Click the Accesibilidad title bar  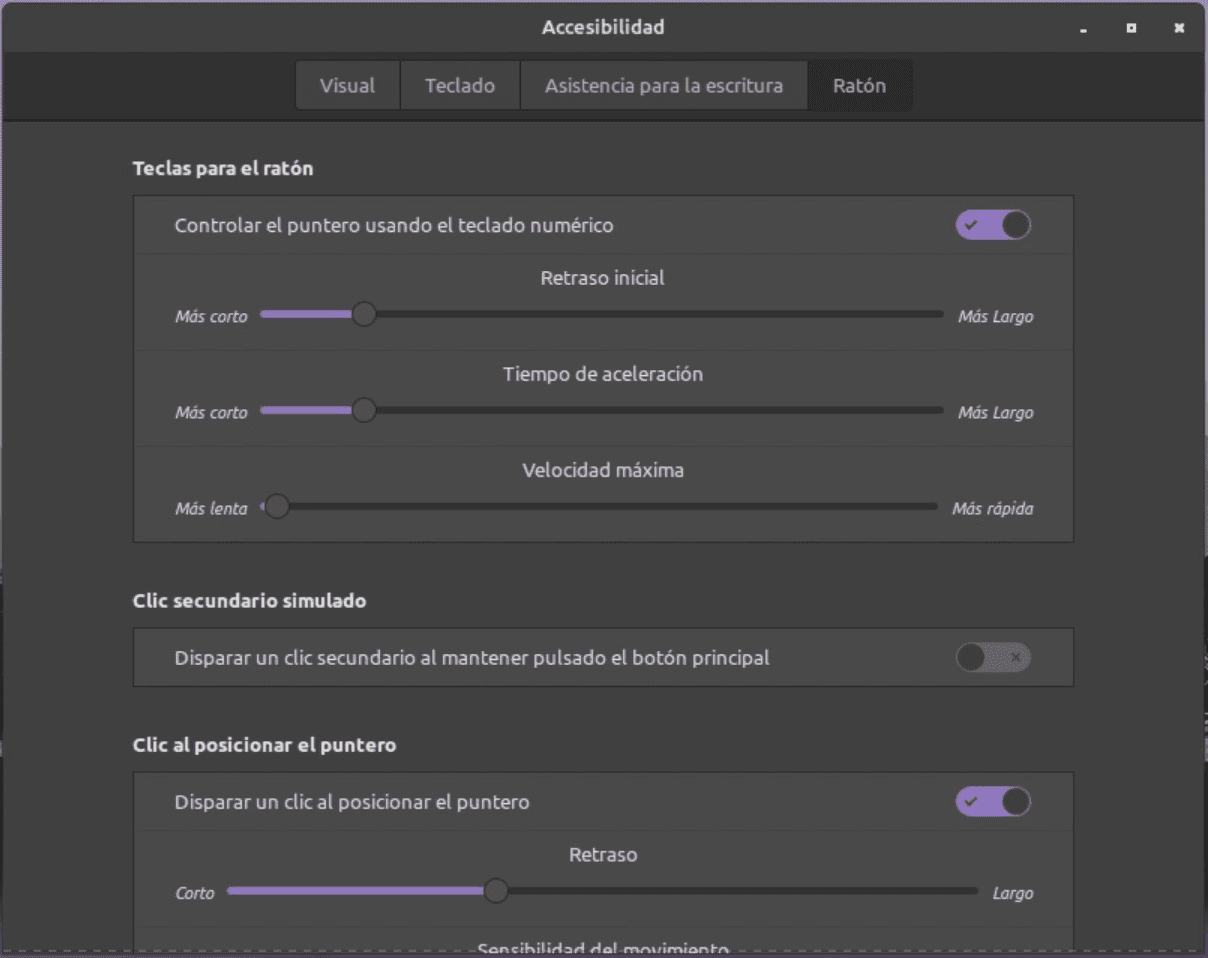pos(603,27)
